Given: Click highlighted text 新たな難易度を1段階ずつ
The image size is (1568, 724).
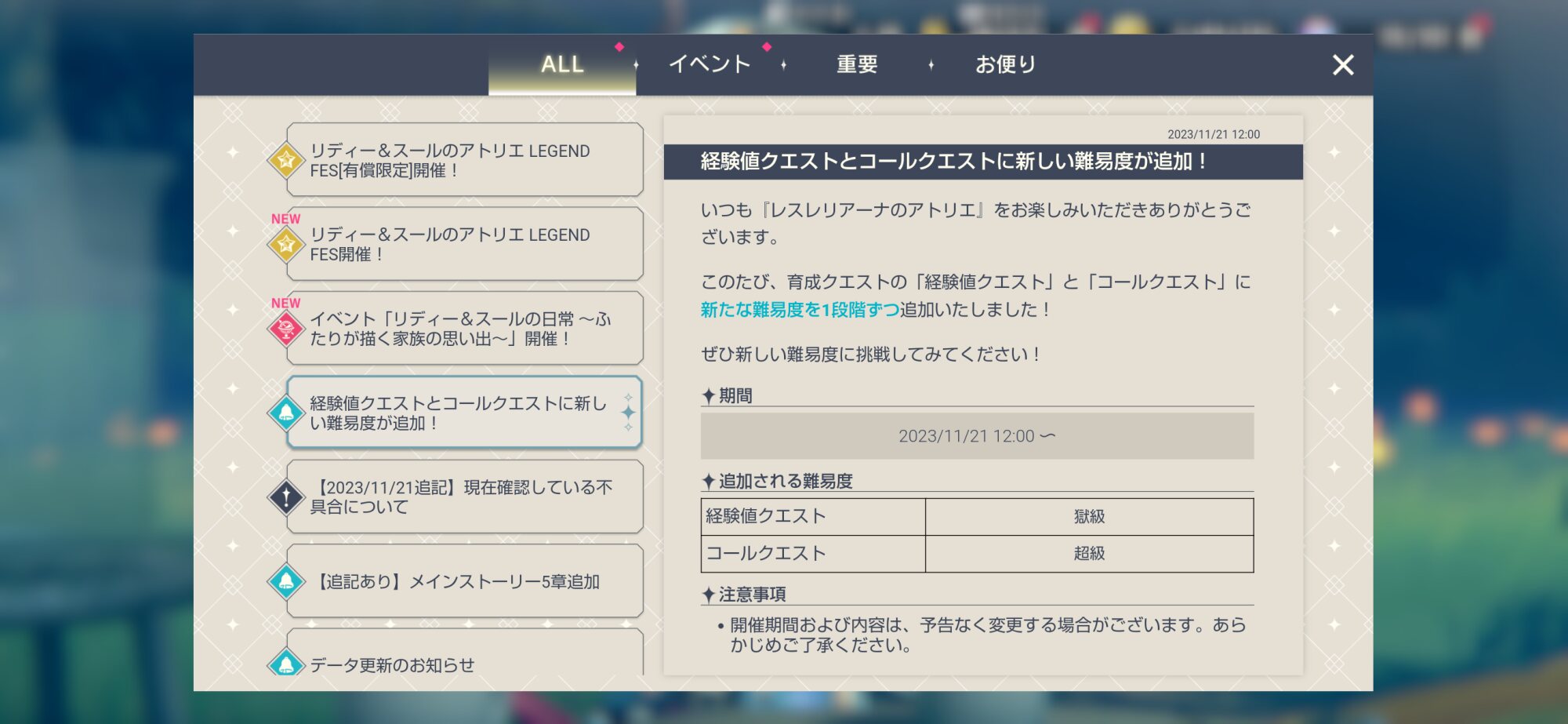Looking at the screenshot, I should tap(800, 310).
